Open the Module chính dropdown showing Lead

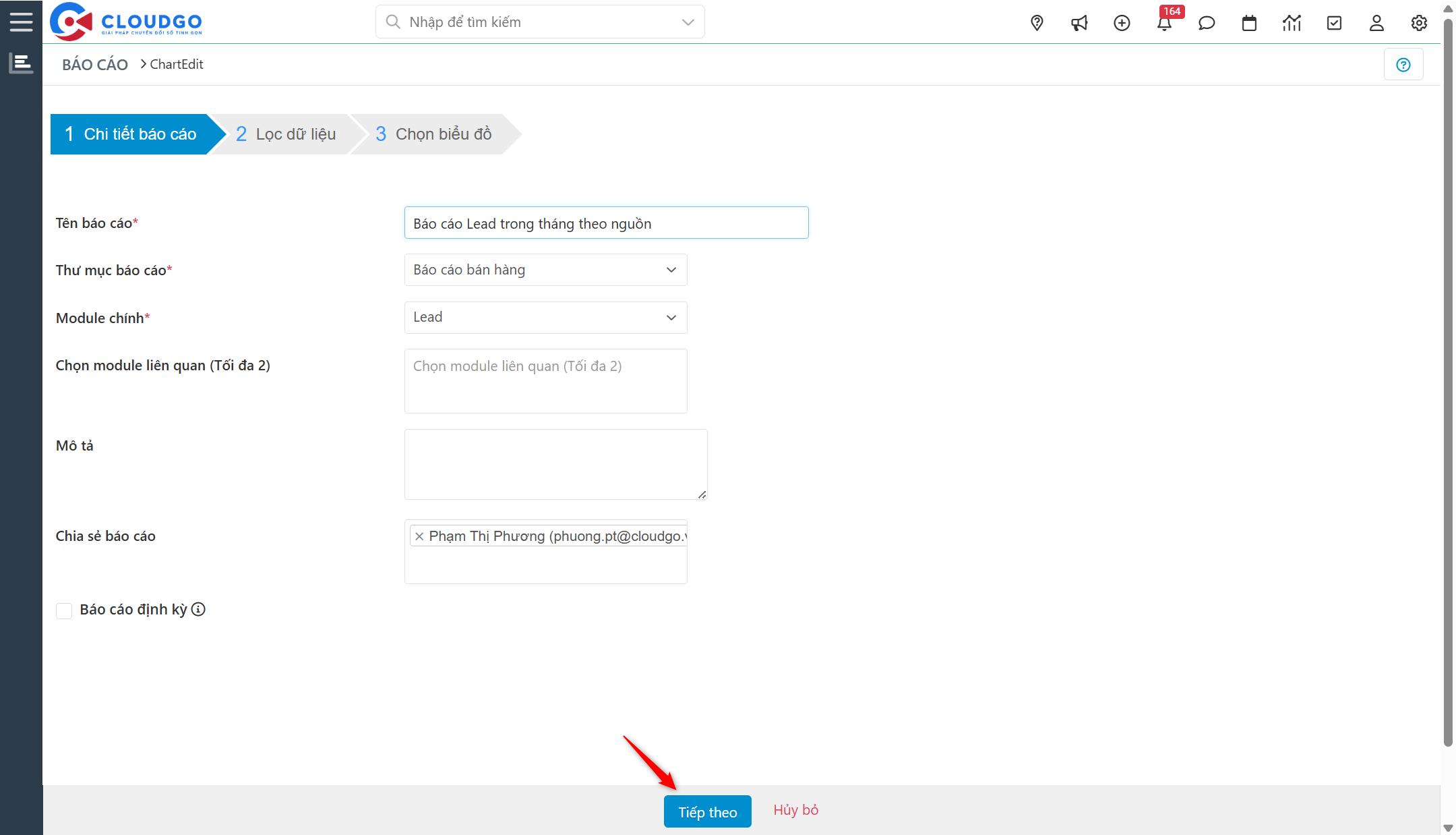pos(545,317)
